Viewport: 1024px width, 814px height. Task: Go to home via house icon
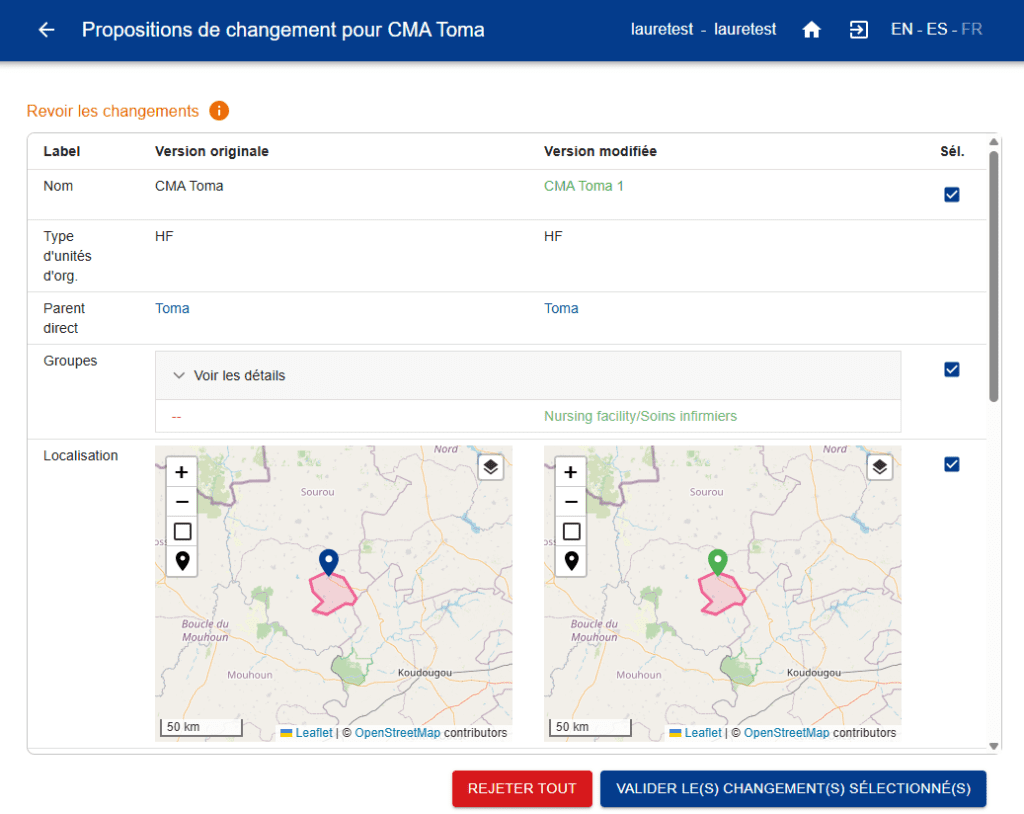pyautogui.click(x=812, y=30)
